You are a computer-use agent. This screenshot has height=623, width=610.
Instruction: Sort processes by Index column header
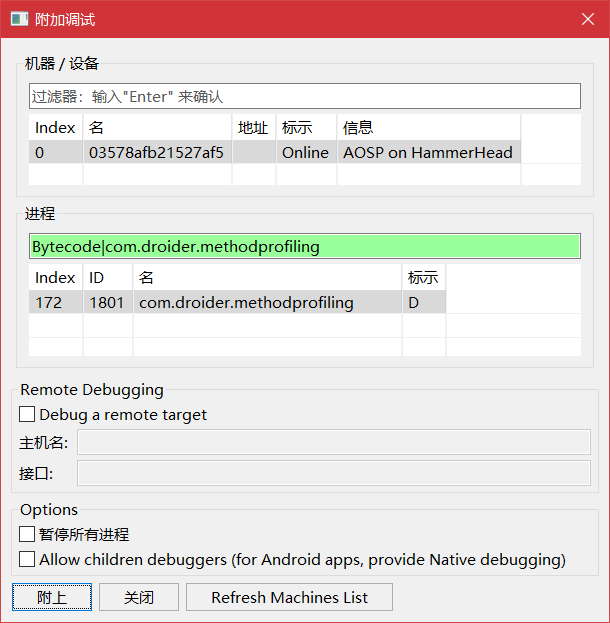pos(56,277)
